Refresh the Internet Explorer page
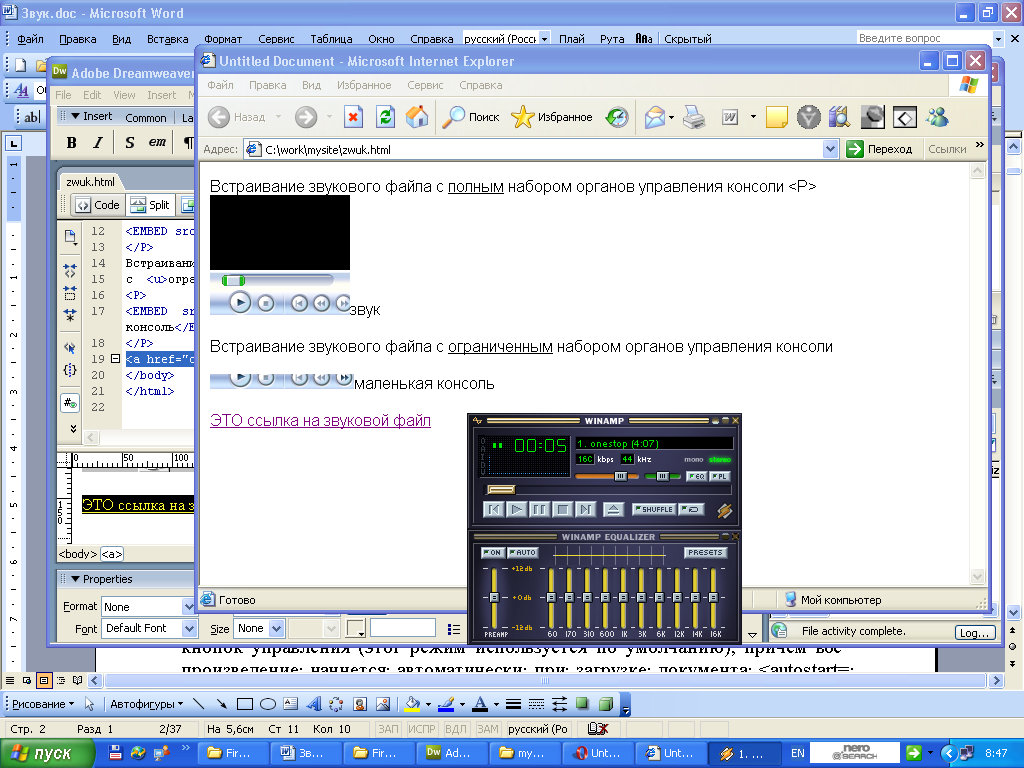 pos(385,117)
